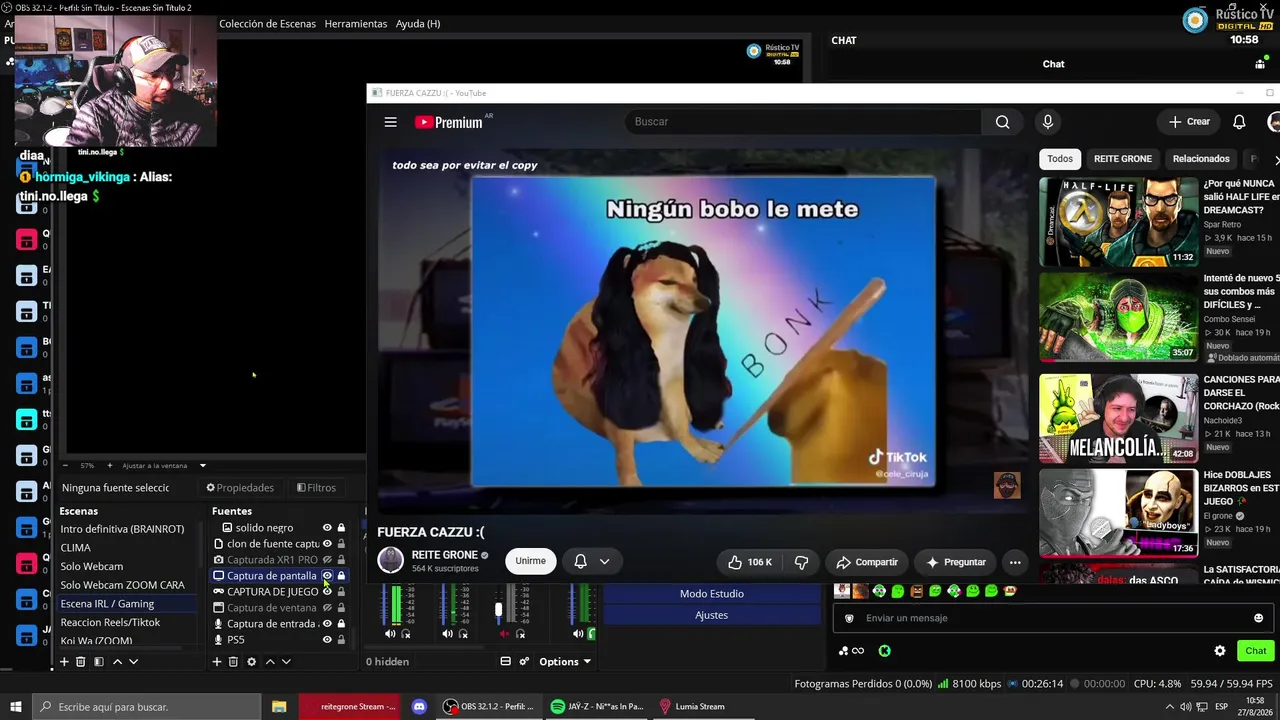The image size is (1280, 720).
Task: Open the HALF-LIFE Dreamcast video thumbnail
Action: click(x=1118, y=222)
